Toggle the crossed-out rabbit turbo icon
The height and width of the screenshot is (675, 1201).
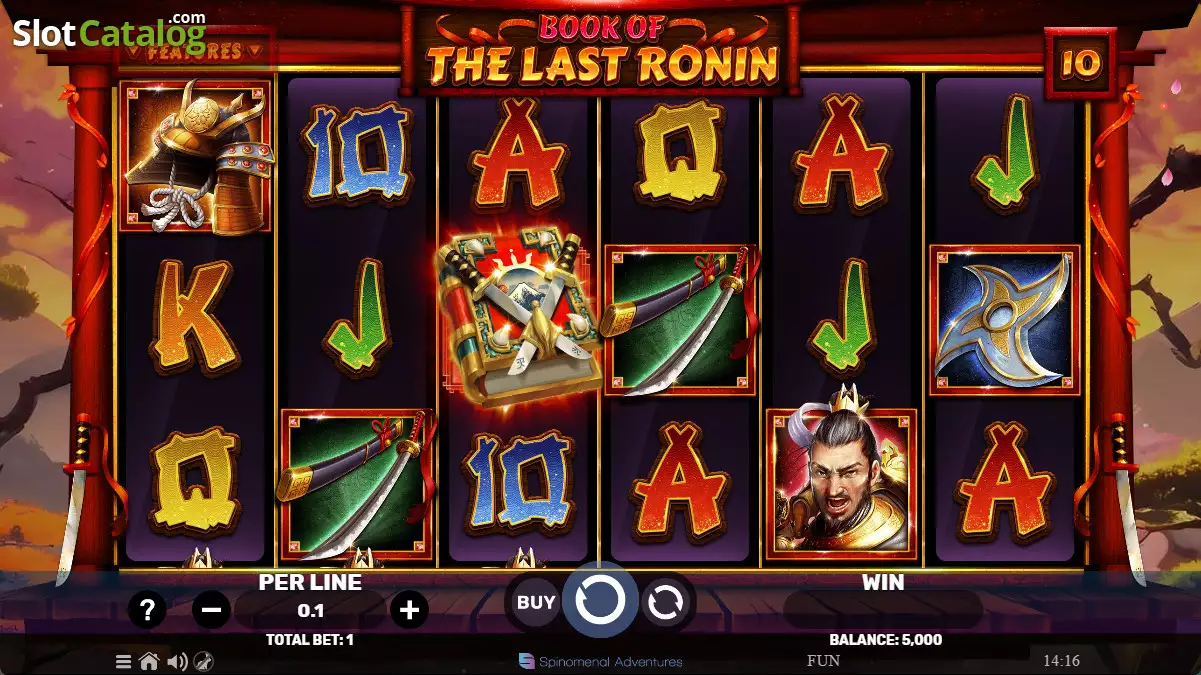pyautogui.click(x=203, y=661)
